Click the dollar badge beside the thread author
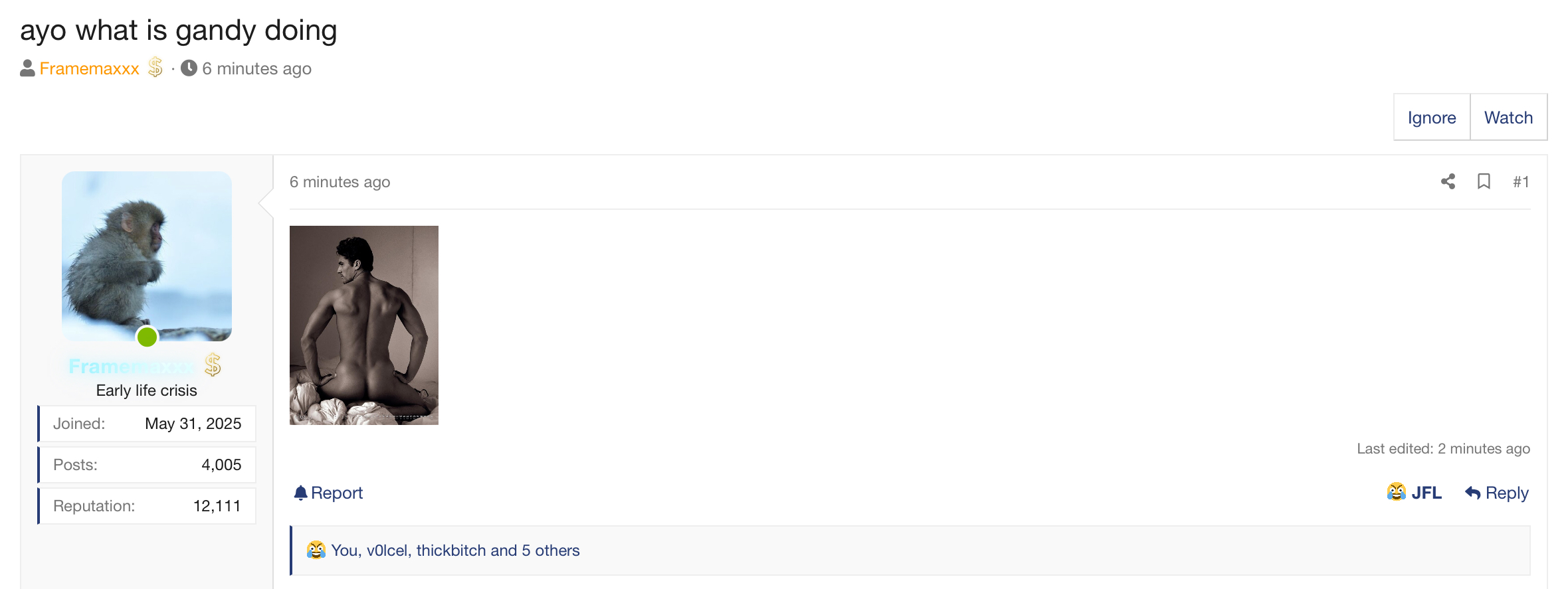1568x589 pixels. click(155, 67)
